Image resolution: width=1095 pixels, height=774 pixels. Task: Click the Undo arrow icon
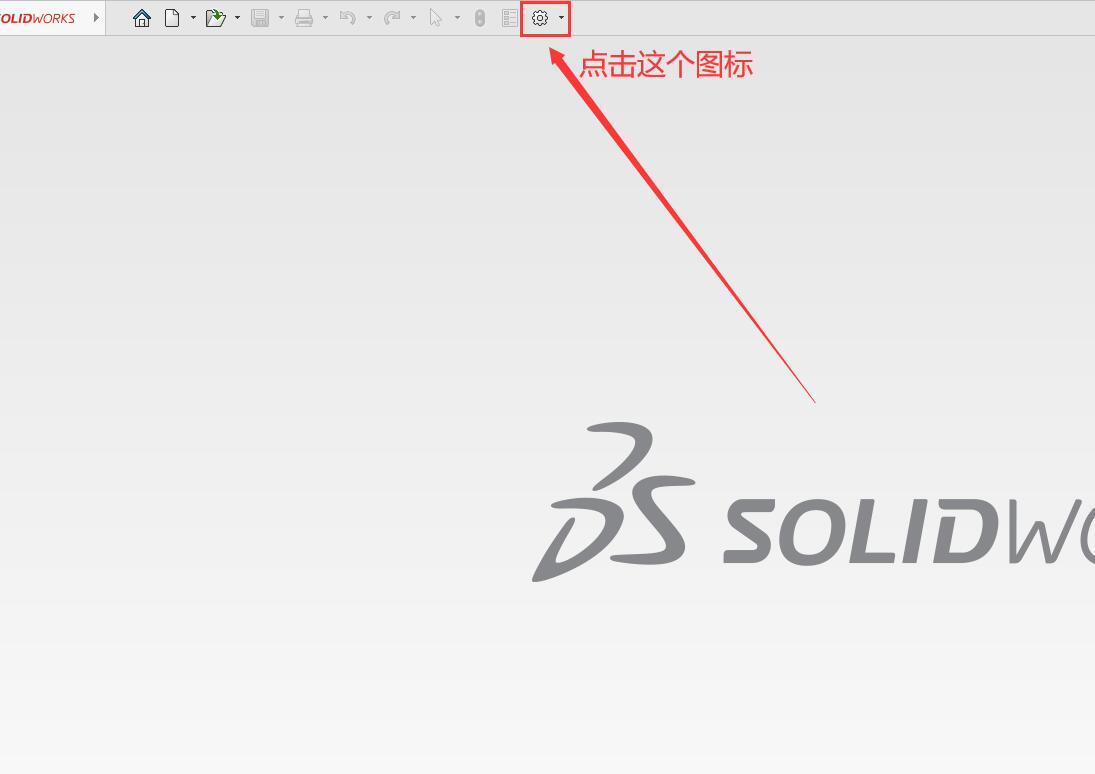point(348,18)
